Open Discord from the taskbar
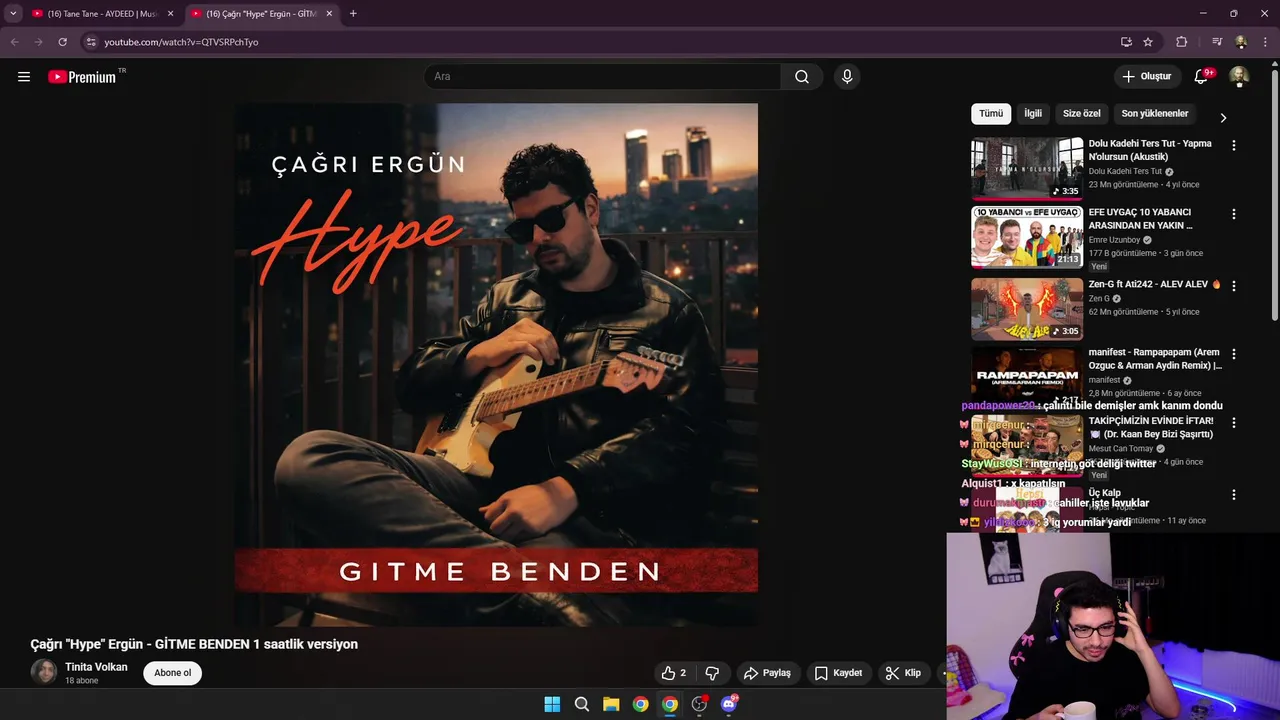 point(729,704)
